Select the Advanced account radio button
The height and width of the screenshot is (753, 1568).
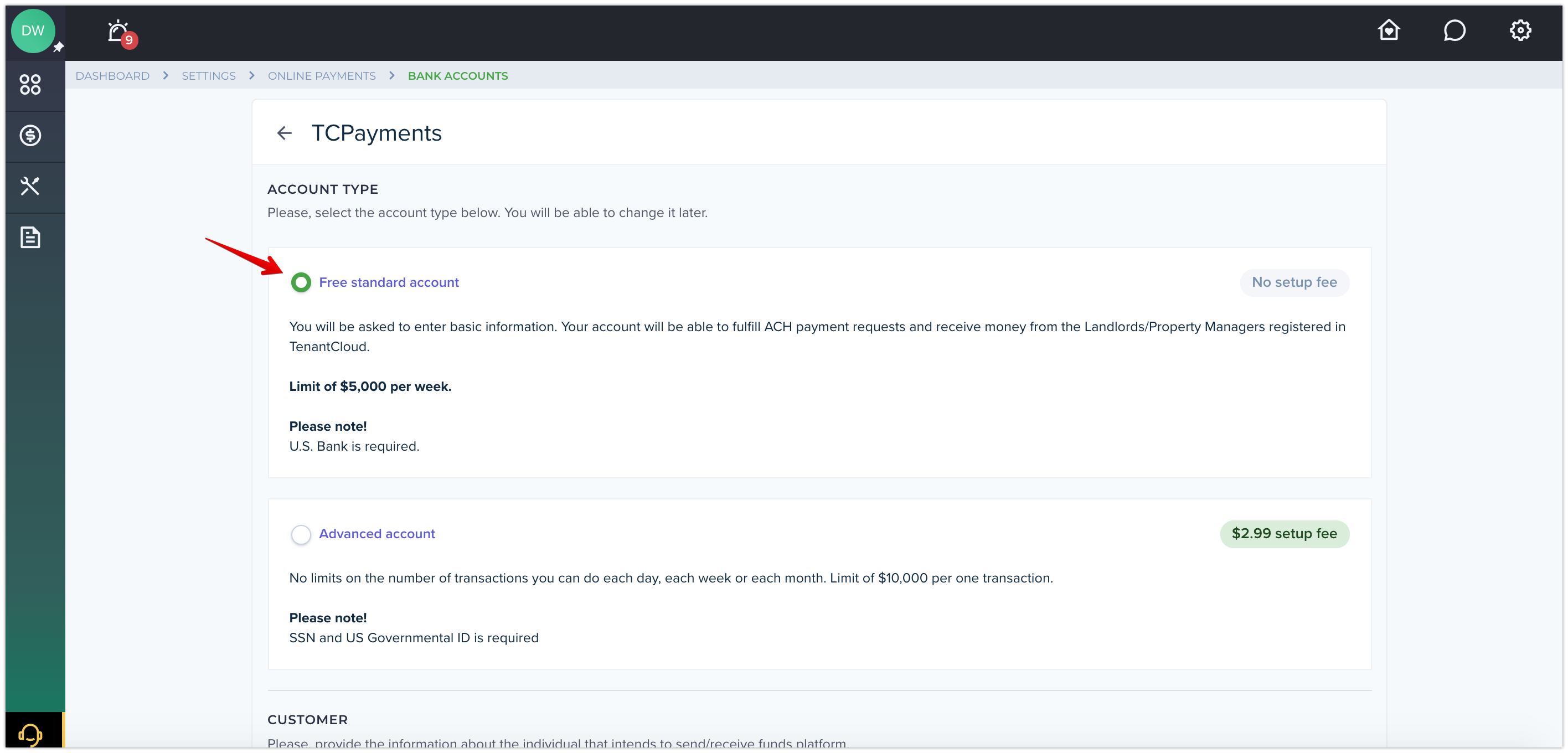point(301,534)
